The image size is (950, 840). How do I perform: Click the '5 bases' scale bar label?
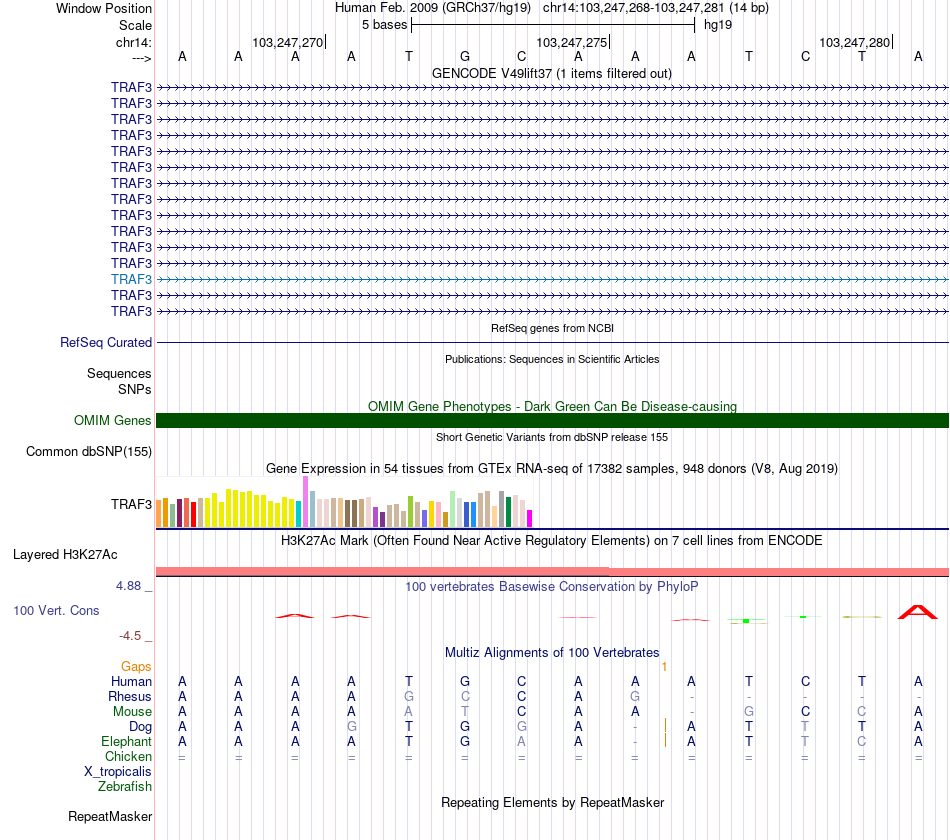[385, 25]
